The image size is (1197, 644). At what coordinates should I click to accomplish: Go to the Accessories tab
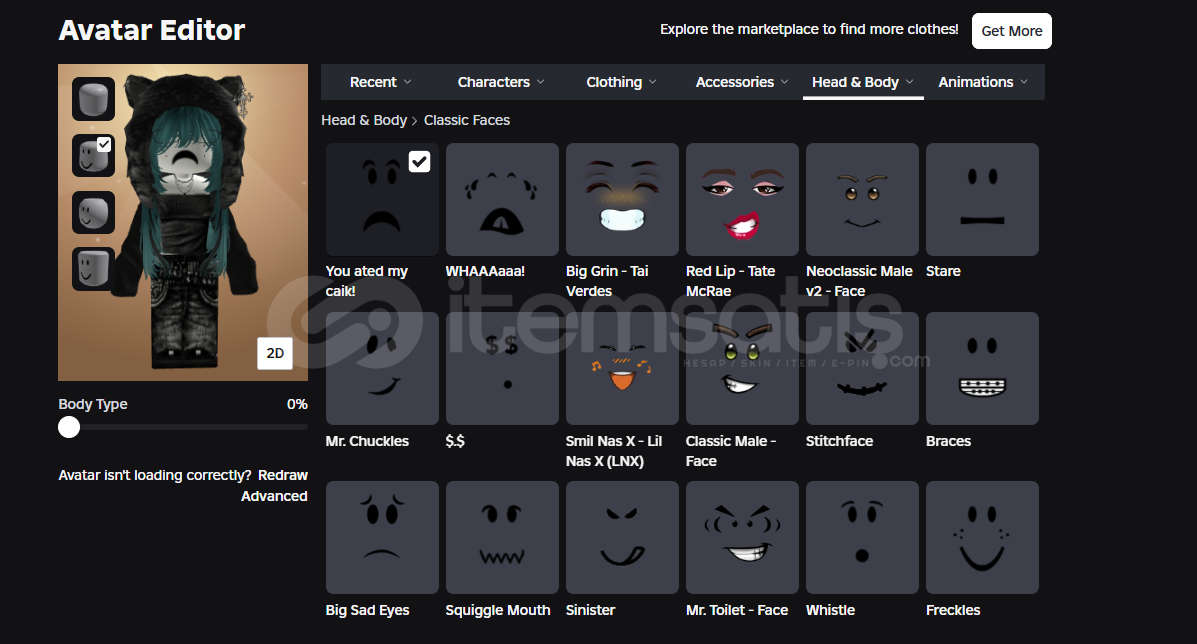(x=741, y=82)
